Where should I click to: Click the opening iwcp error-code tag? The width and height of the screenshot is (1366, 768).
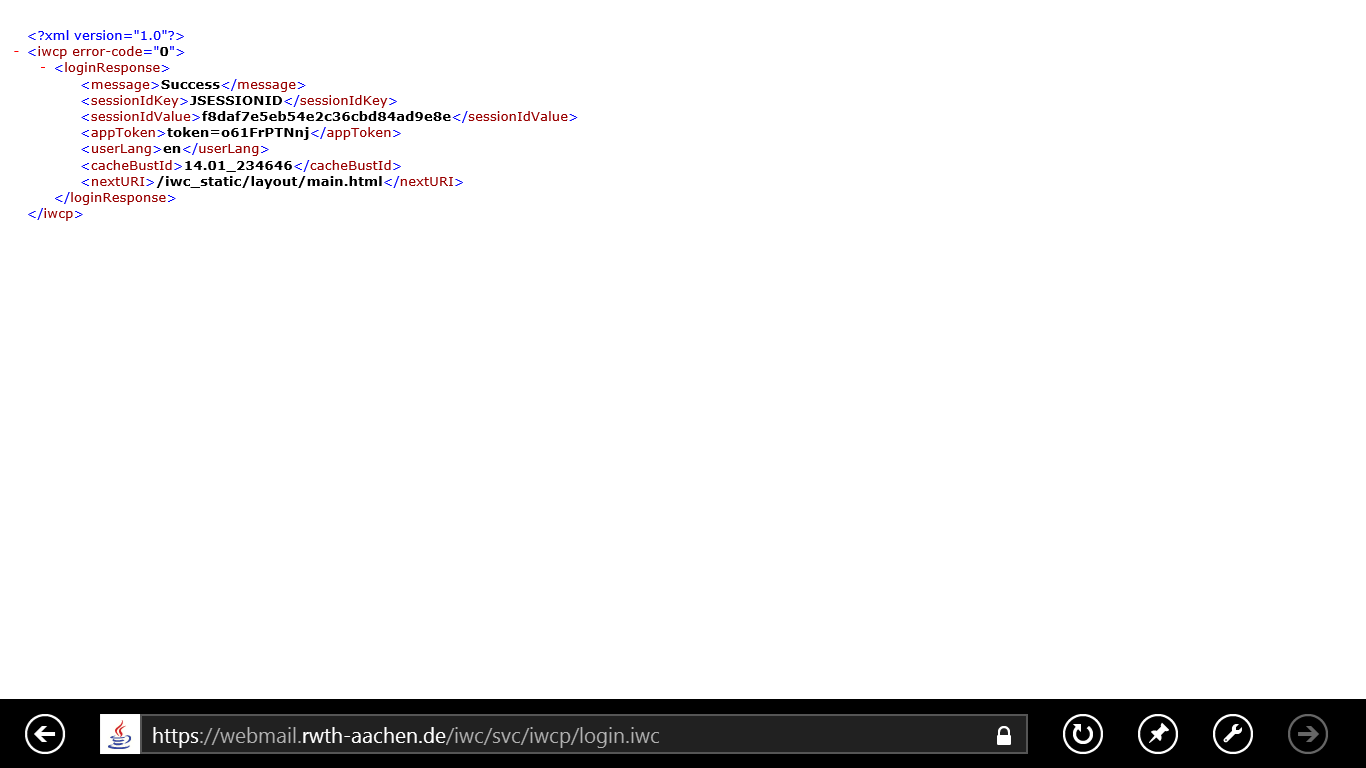106,51
